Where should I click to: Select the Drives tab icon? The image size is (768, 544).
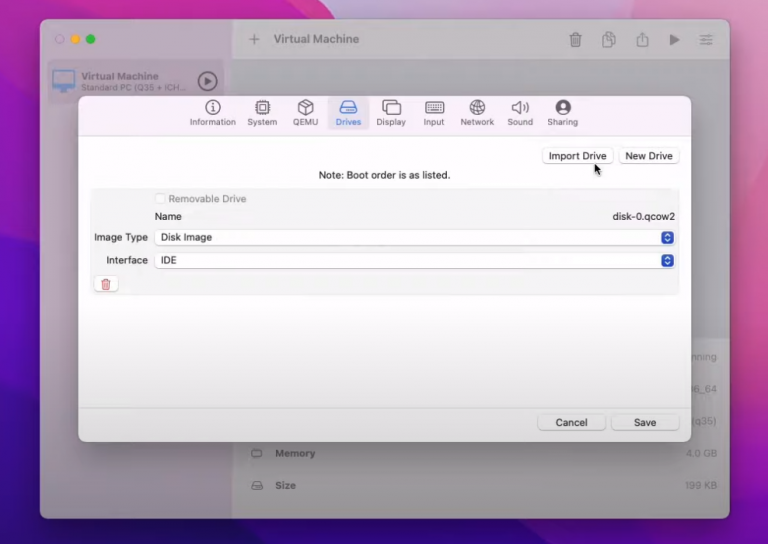pyautogui.click(x=348, y=108)
